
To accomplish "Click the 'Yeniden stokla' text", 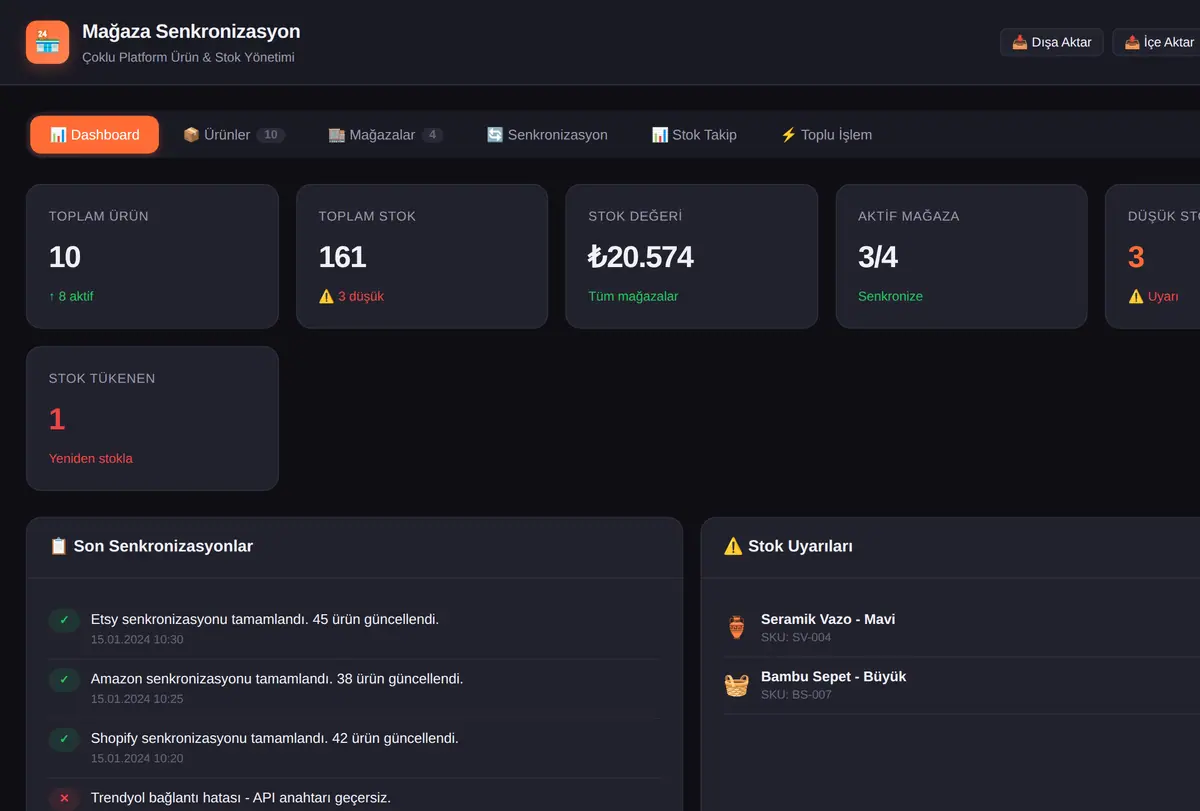I will click(91, 458).
